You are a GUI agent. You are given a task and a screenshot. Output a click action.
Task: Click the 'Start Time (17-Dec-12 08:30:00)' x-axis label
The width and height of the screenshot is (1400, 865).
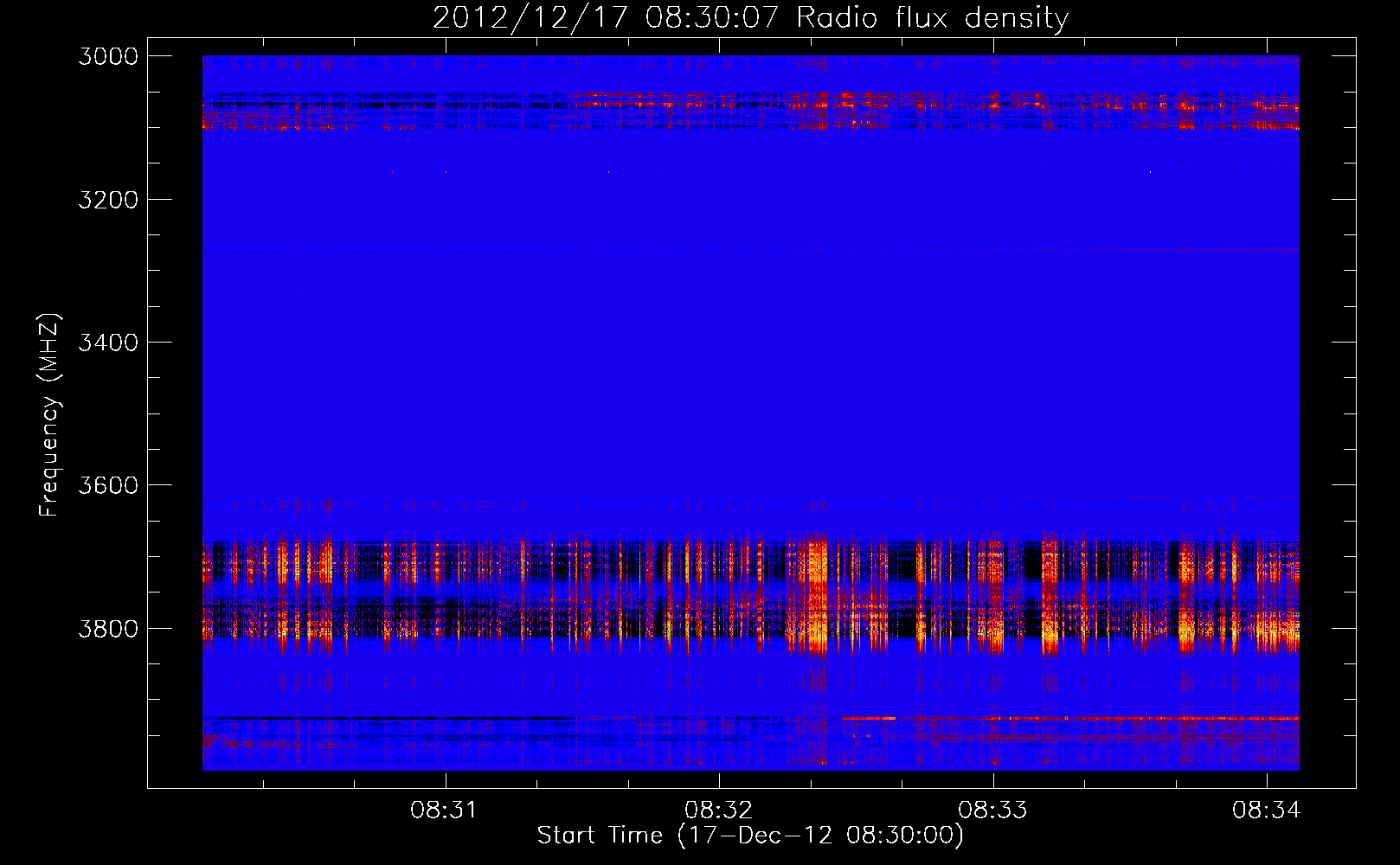[750, 836]
